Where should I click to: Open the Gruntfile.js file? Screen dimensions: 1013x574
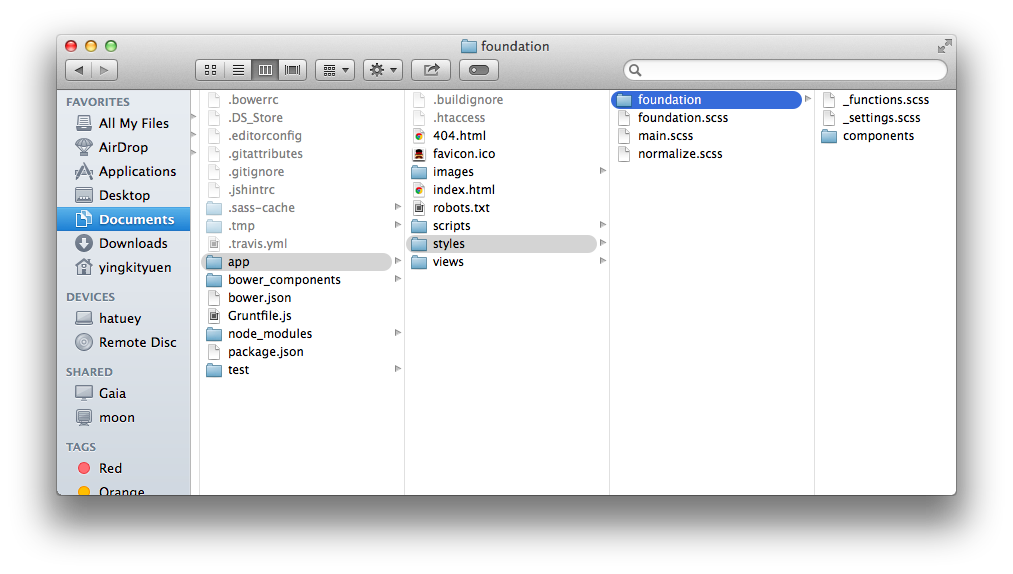[259, 316]
